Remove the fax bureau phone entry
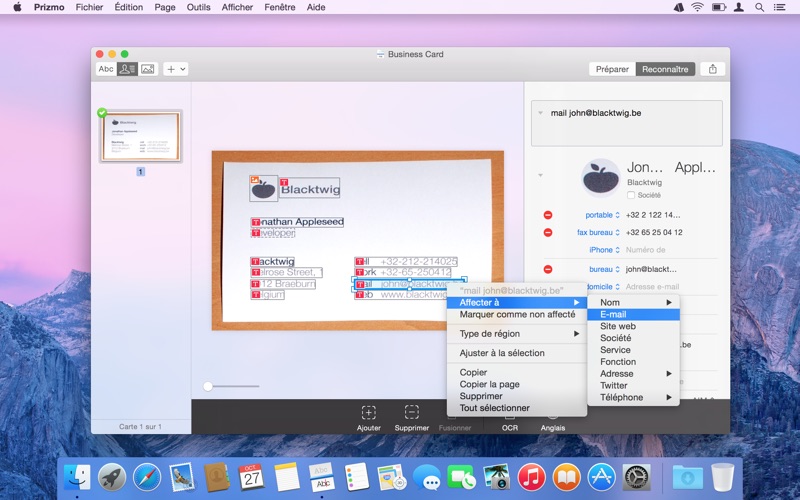Viewport: 800px width, 500px height. (548, 232)
